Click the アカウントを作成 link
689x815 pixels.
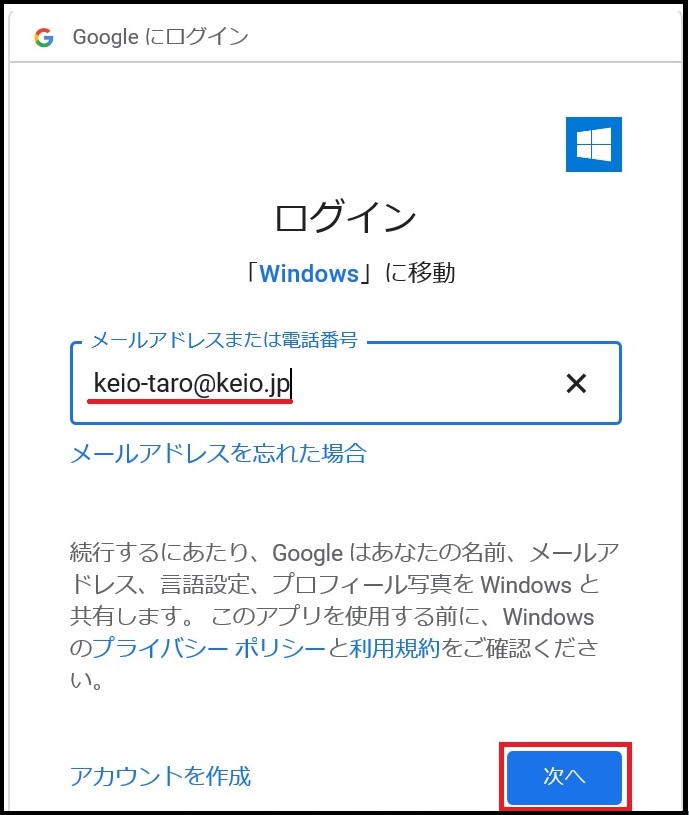click(x=161, y=776)
